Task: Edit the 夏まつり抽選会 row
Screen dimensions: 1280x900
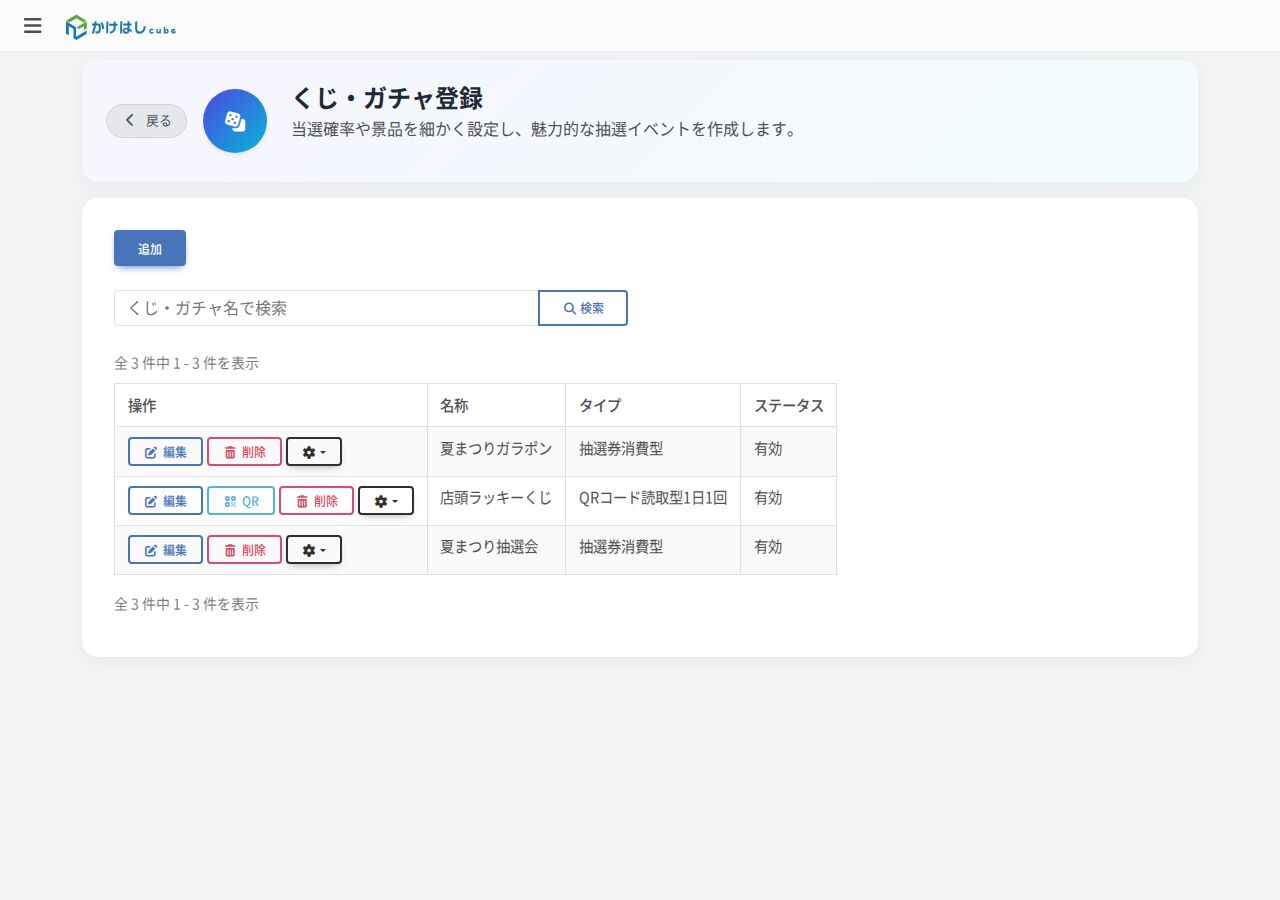Action: pos(165,550)
